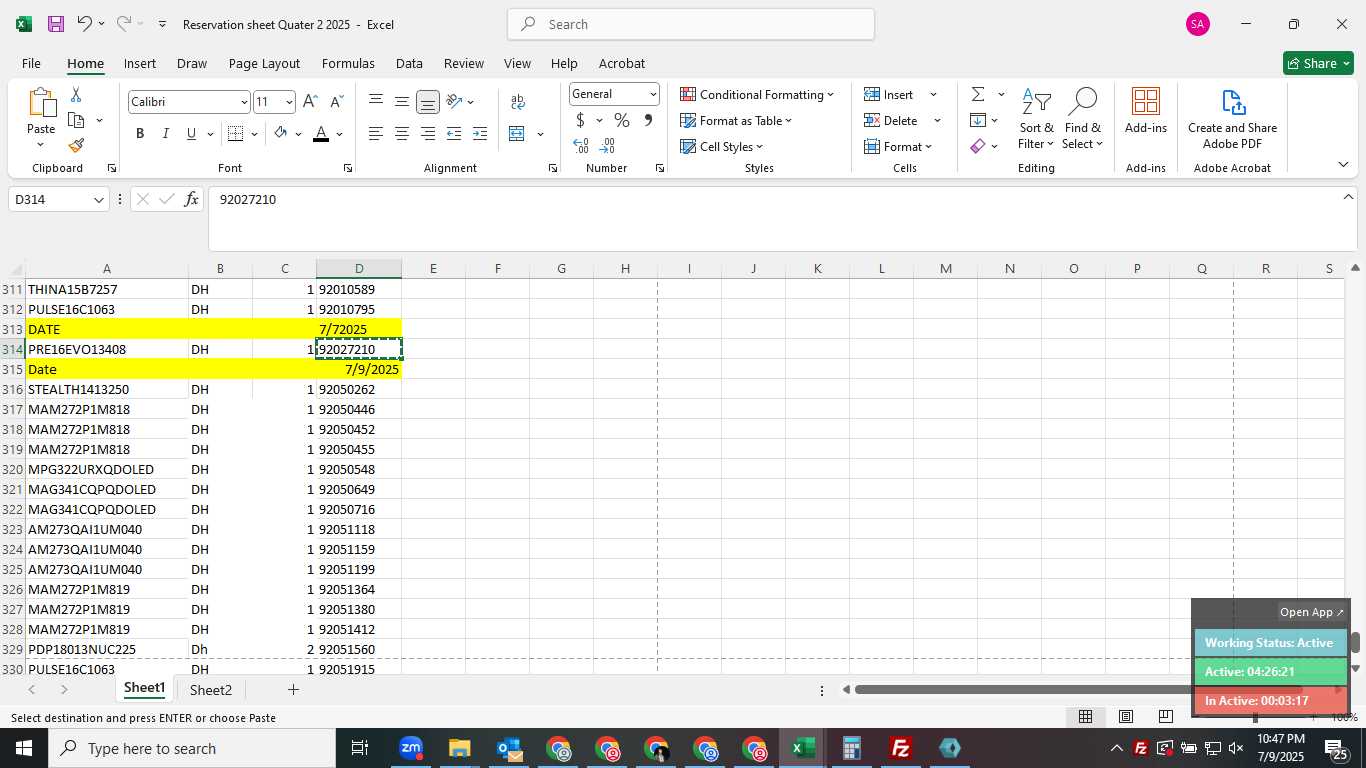
Task: Open the Page Layout tab
Action: [264, 63]
